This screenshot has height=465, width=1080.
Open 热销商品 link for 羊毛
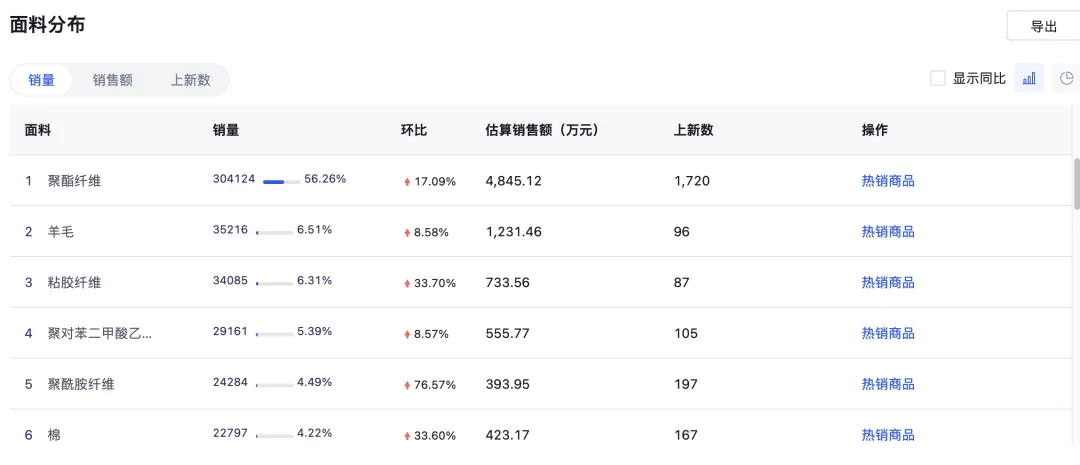click(888, 232)
